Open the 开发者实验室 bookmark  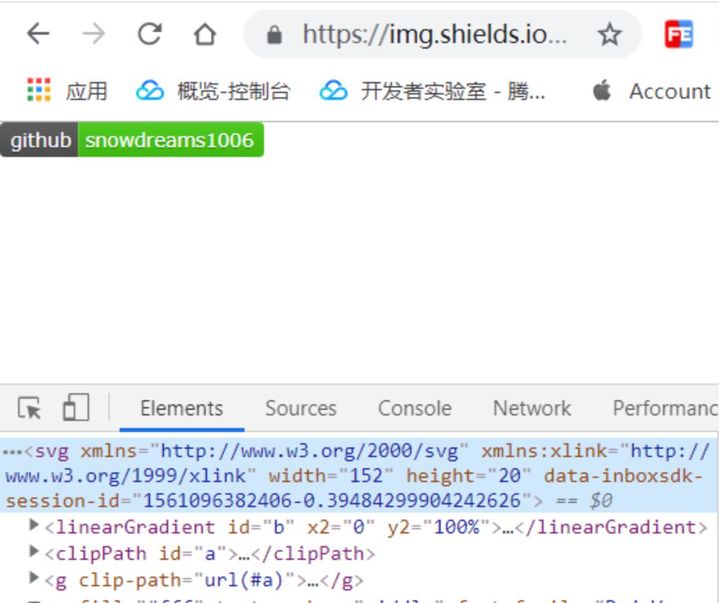[x=432, y=90]
